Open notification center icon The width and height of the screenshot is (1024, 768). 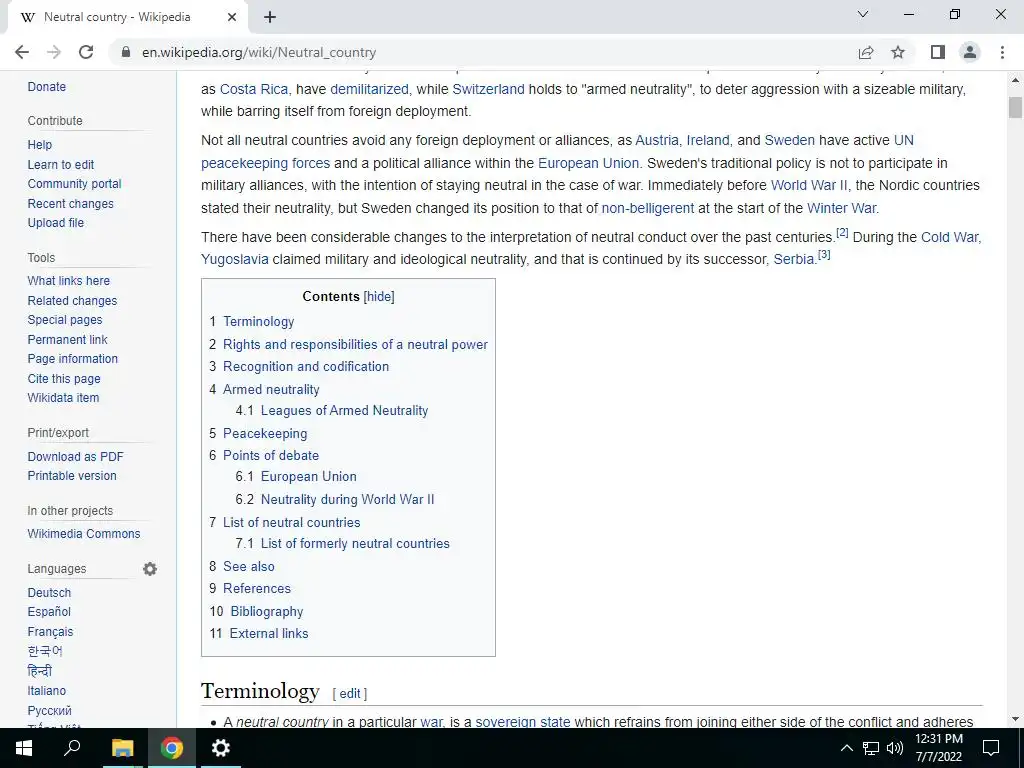pos(991,748)
